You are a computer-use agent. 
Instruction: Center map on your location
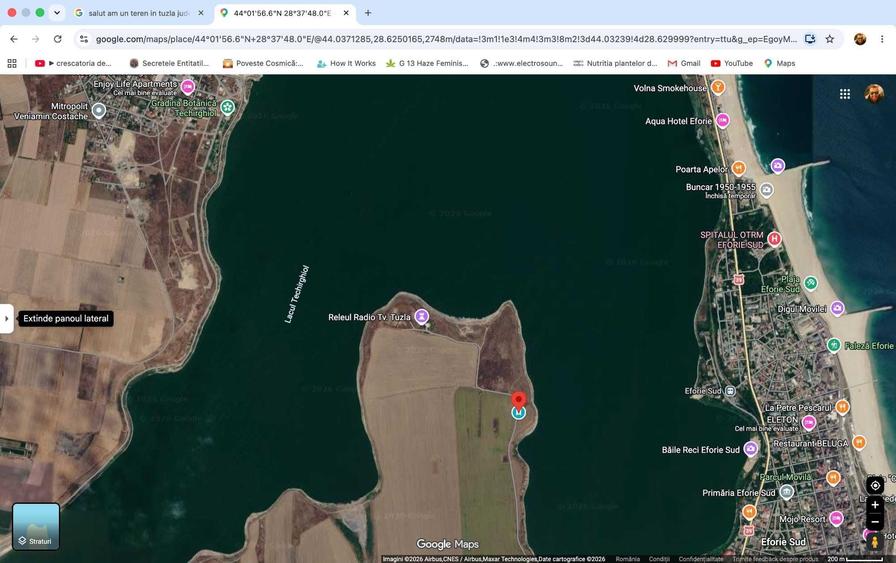pyautogui.click(x=875, y=486)
